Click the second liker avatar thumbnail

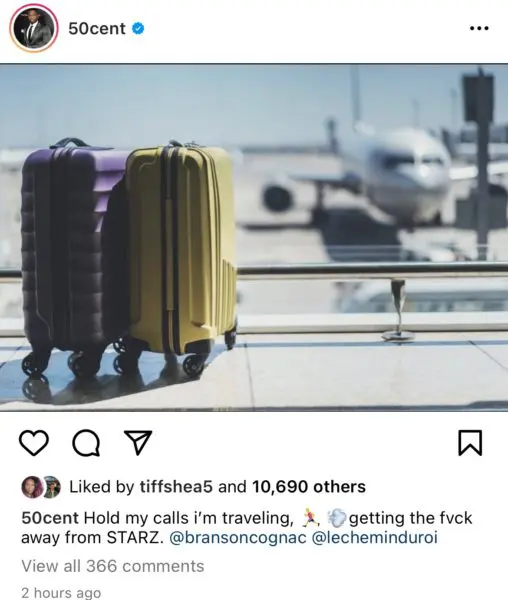[x=52, y=487]
